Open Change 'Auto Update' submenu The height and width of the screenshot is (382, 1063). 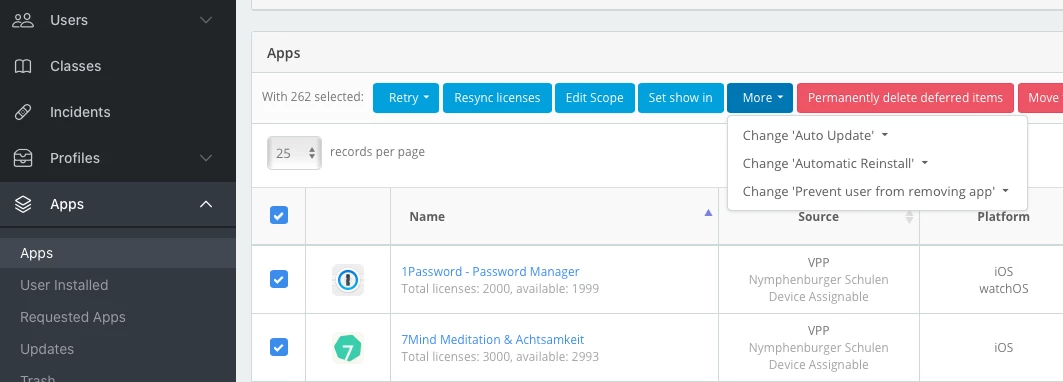(x=815, y=136)
